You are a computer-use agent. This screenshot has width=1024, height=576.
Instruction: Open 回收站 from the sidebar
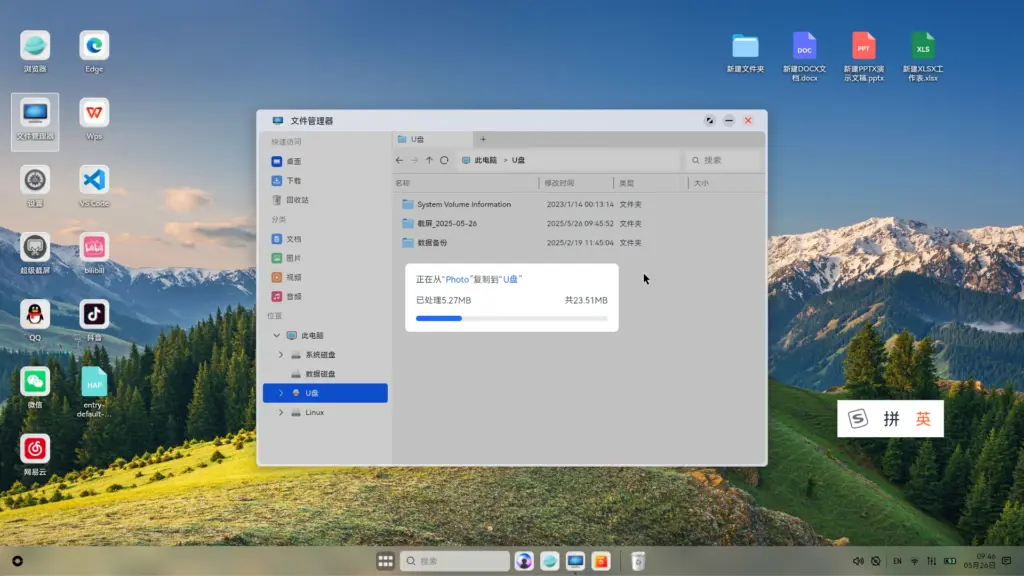[297, 200]
